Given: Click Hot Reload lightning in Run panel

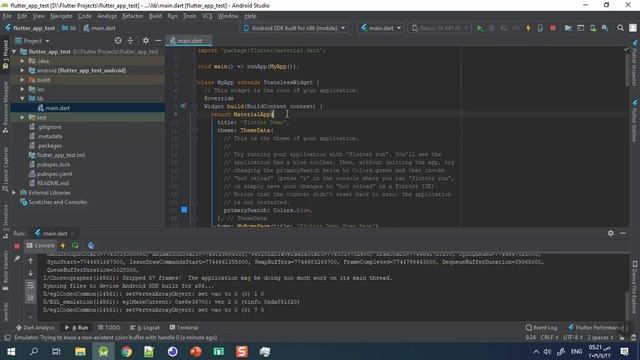Looking at the screenshot, I should click(x=63, y=246).
